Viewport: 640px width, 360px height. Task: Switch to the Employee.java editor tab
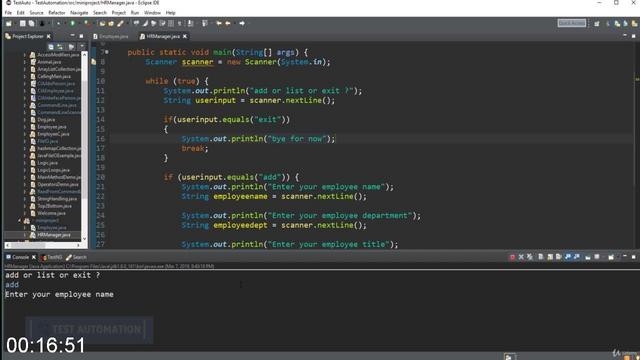pos(111,36)
